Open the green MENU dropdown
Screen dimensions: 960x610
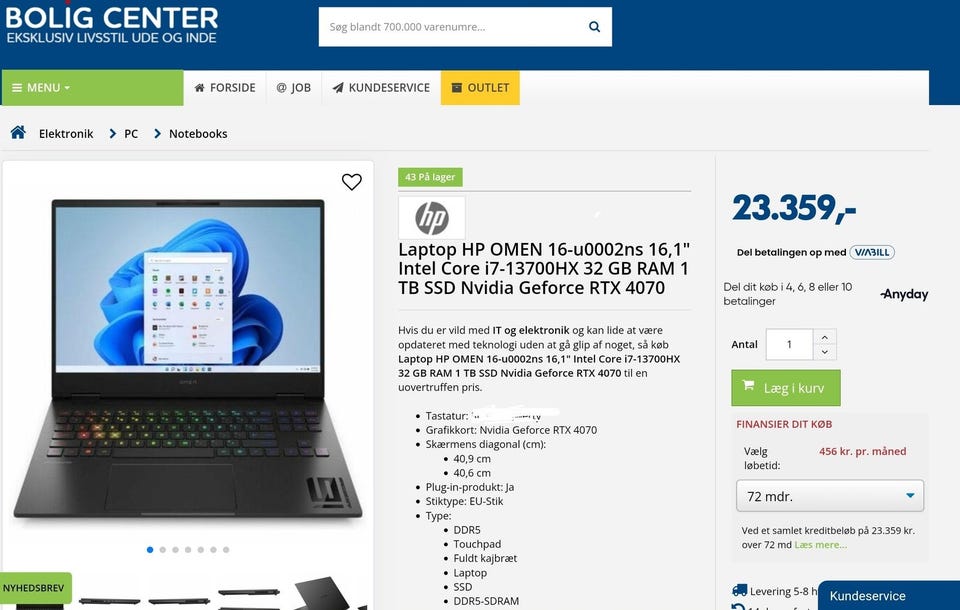point(92,88)
